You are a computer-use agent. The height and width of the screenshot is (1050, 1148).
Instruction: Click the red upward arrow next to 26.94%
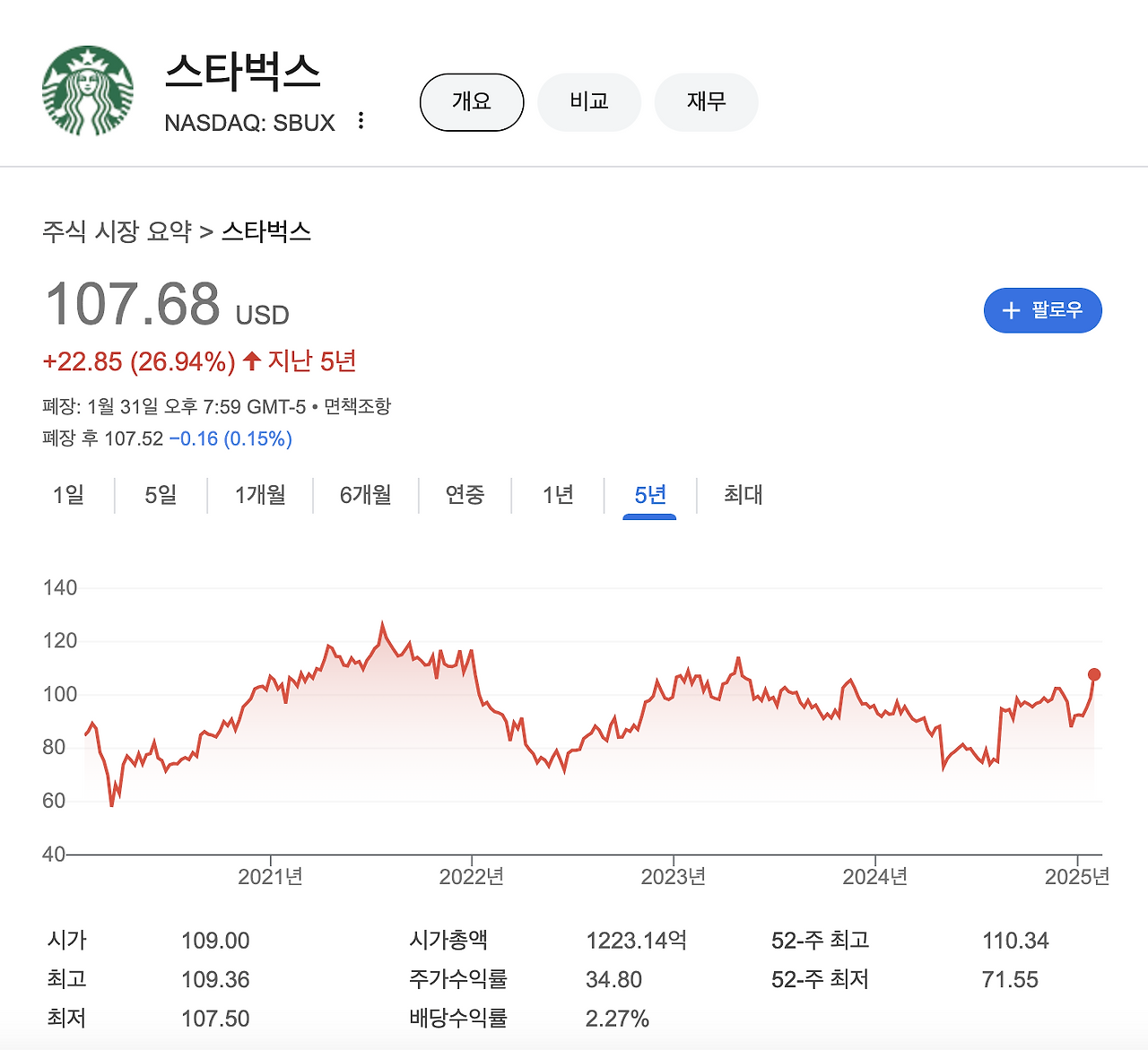point(251,360)
